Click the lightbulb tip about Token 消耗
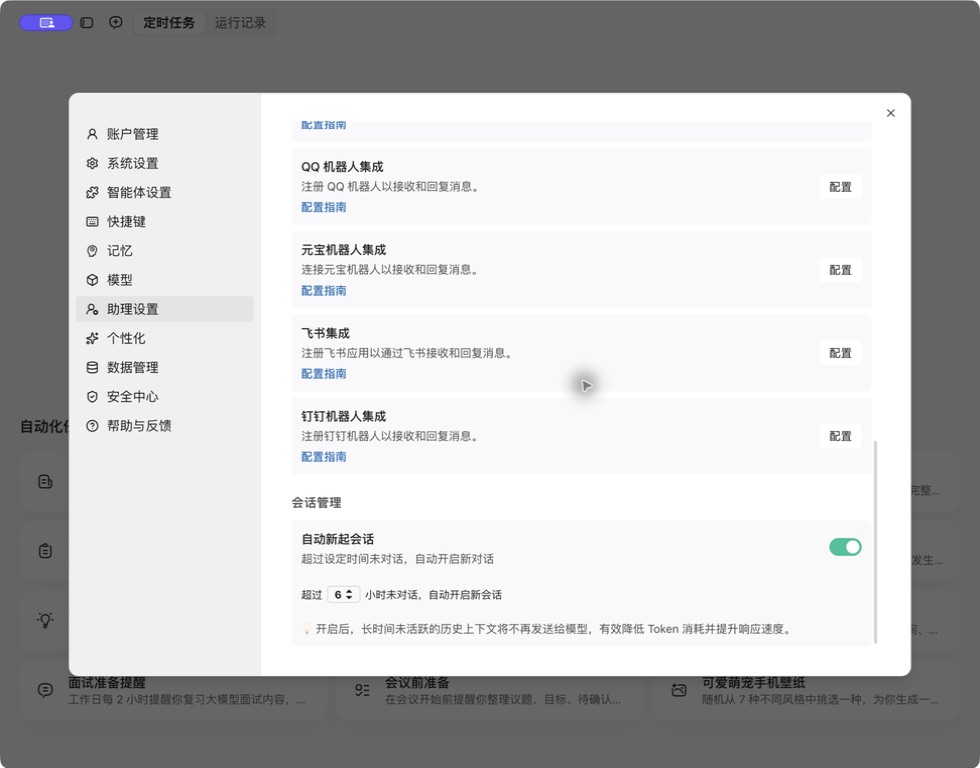The image size is (980, 768). click(x=547, y=629)
